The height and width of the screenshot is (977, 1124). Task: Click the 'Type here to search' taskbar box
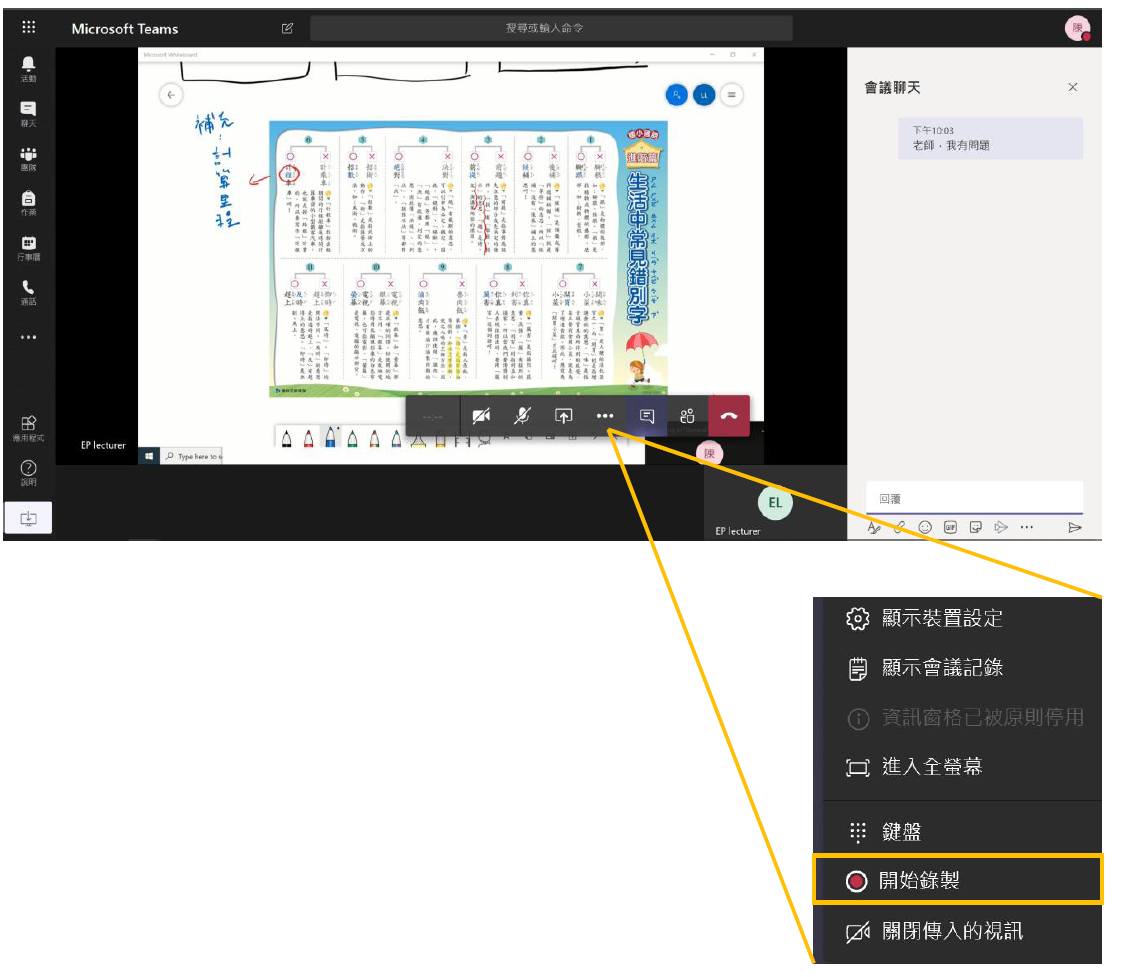point(192,456)
